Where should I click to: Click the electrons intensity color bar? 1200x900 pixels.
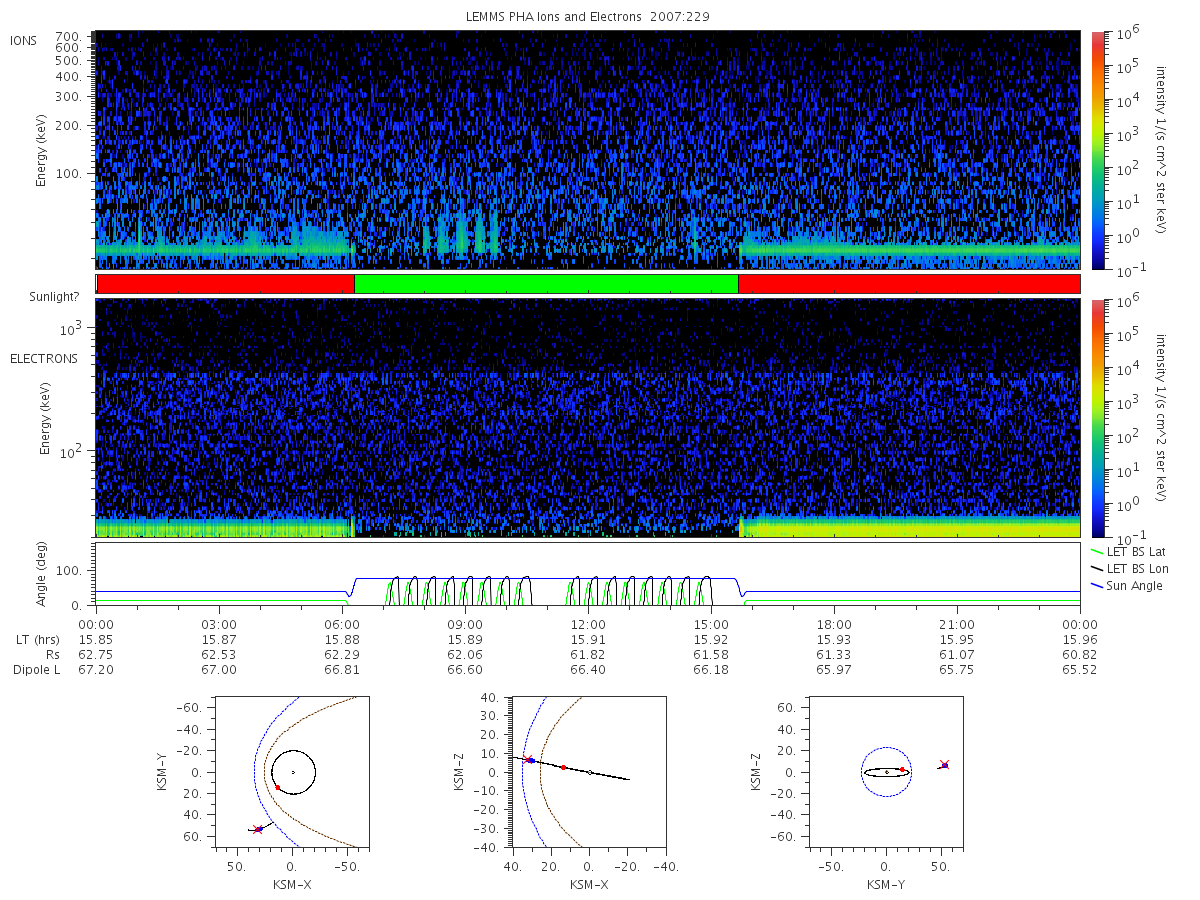[x=1097, y=418]
